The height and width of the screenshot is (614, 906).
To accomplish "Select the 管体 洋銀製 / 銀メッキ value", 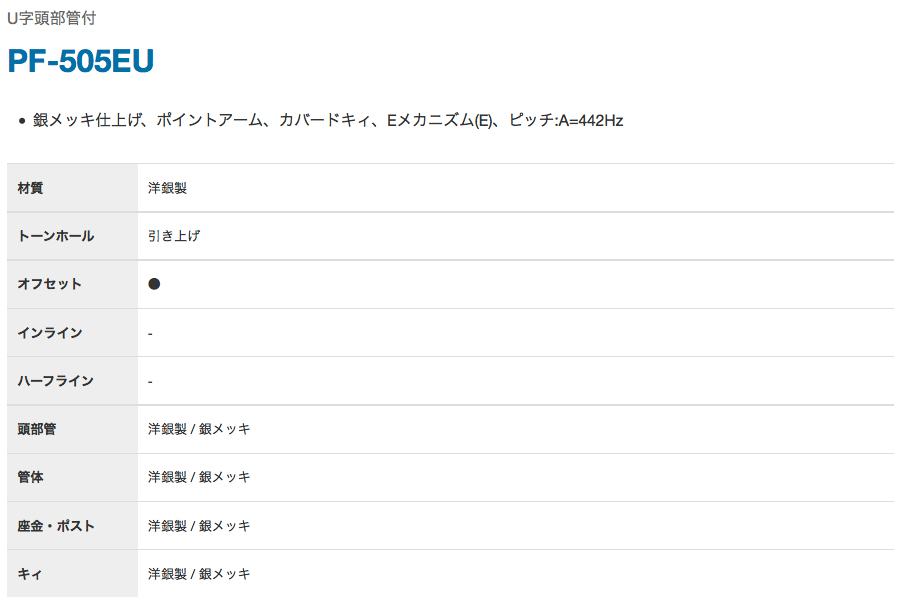I will [x=199, y=477].
